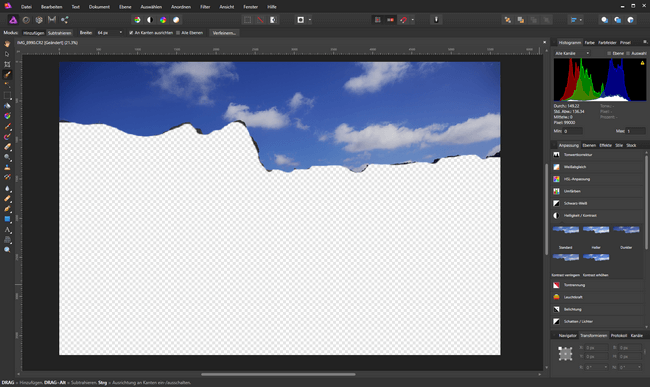This screenshot has width=650, height=387.
Task: Apply Auto Levels from toolbar
Action: (137, 20)
